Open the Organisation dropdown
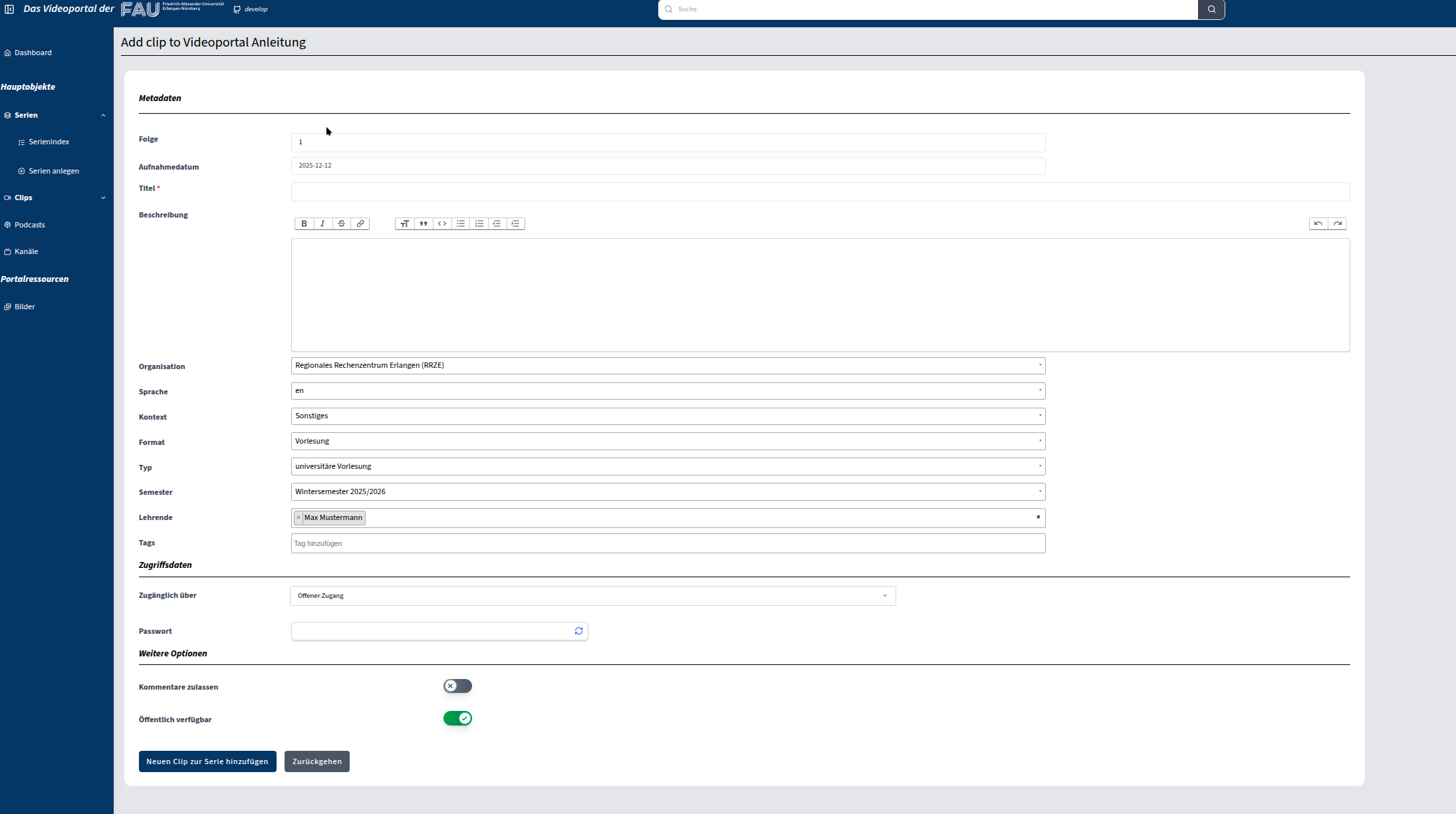Screen dimensions: 1456x814 pyautogui.click(x=667, y=366)
